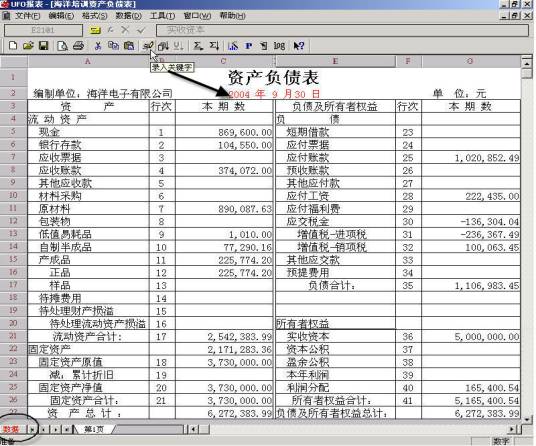Viewport: 536px width, 446px height.
Task: Open the 工具(T) menu
Action: tap(162, 16)
